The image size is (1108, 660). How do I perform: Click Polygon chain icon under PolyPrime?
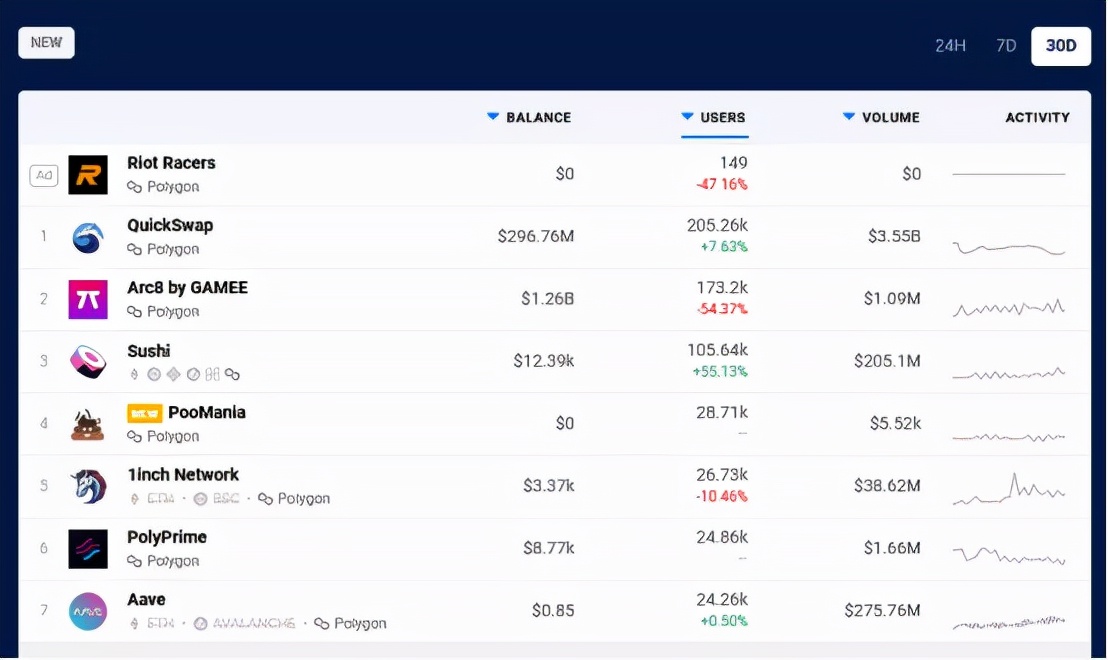pos(134,560)
